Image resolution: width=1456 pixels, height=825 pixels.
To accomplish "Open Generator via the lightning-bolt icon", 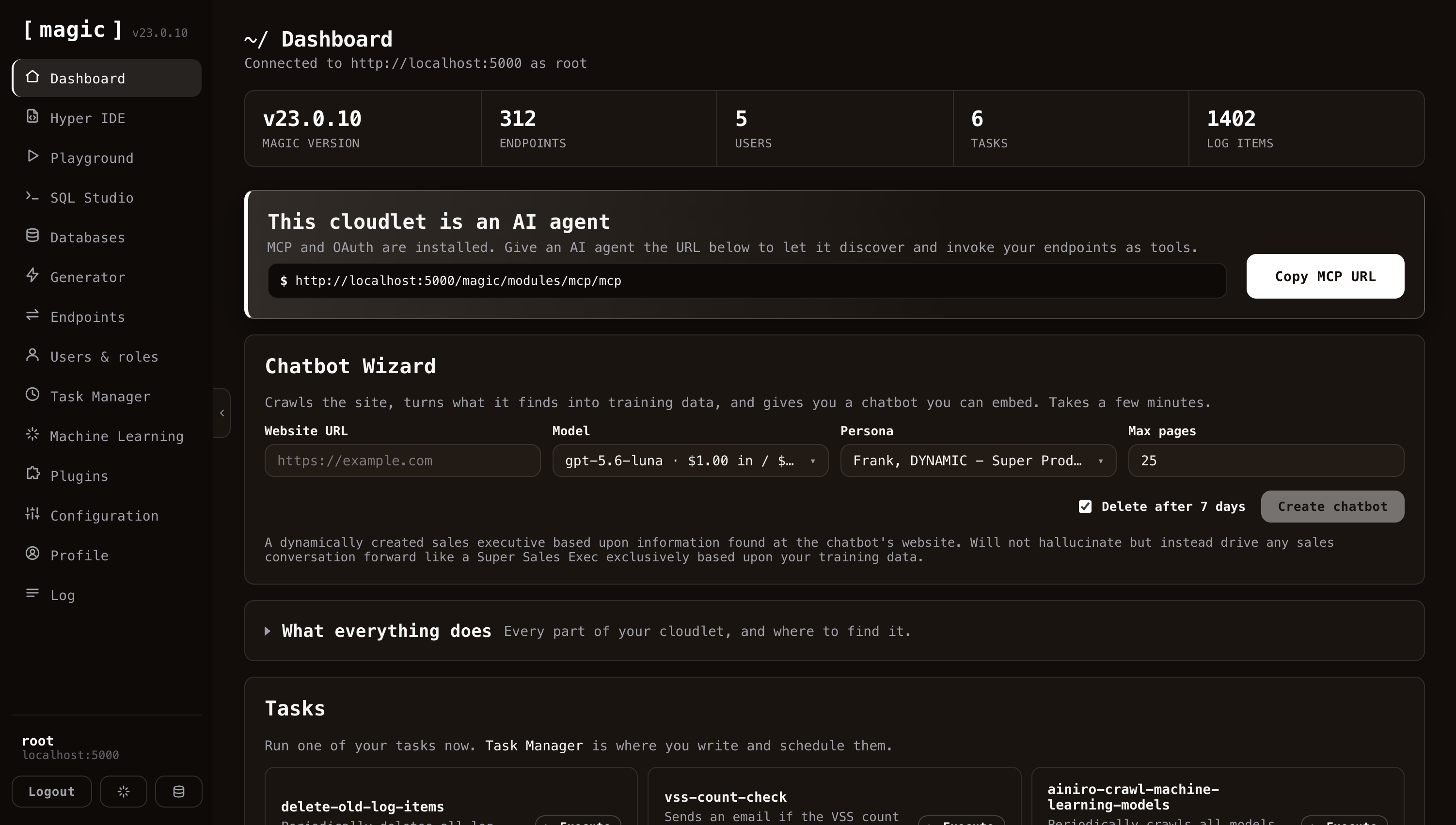I will point(32,276).
